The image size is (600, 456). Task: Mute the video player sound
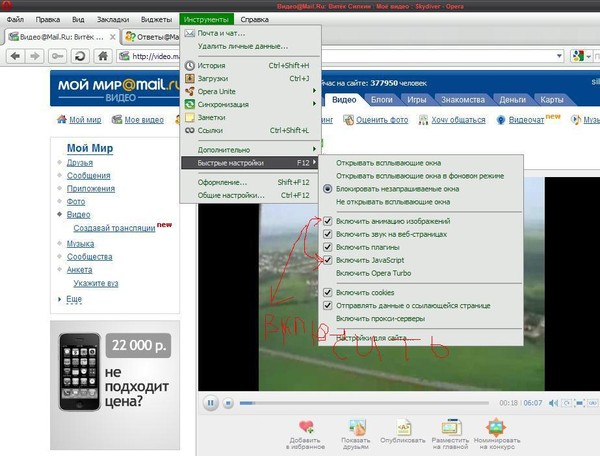tap(553, 403)
